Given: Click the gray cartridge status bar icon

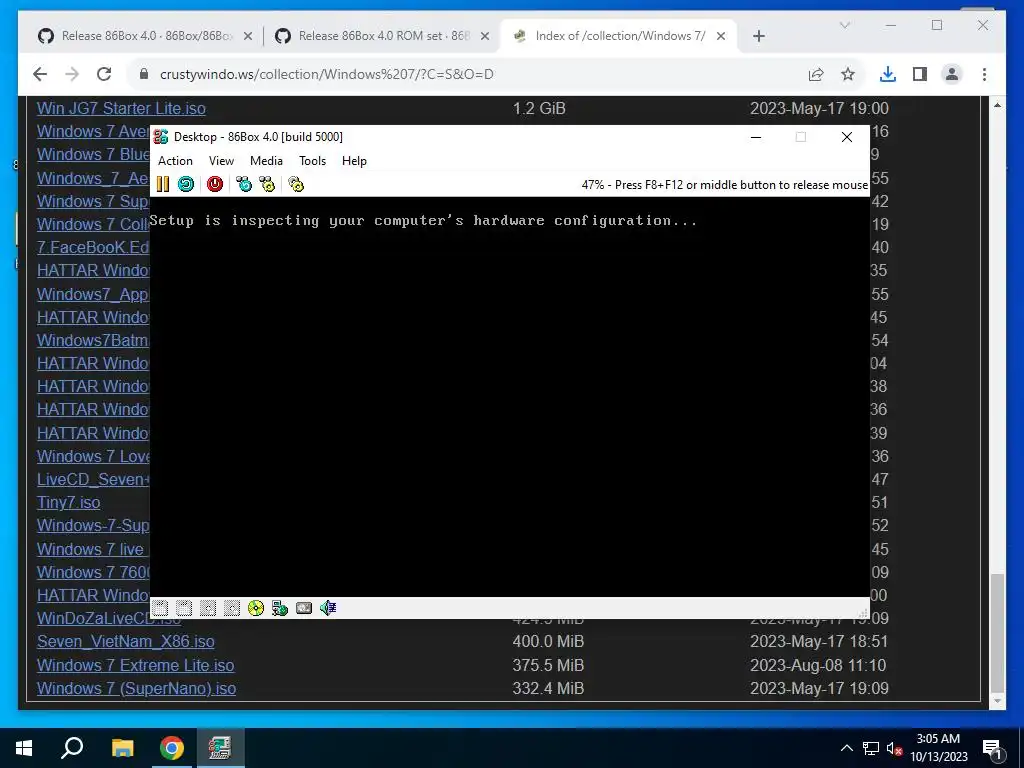Looking at the screenshot, I should [304, 608].
